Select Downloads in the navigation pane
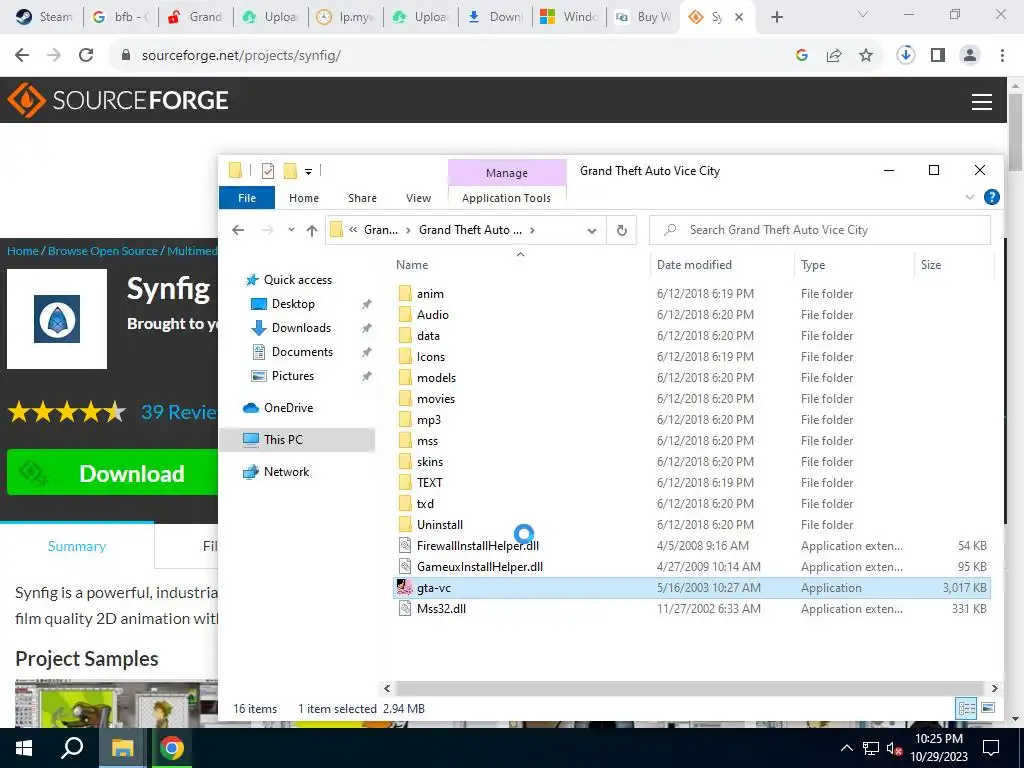This screenshot has width=1024, height=768. point(301,328)
